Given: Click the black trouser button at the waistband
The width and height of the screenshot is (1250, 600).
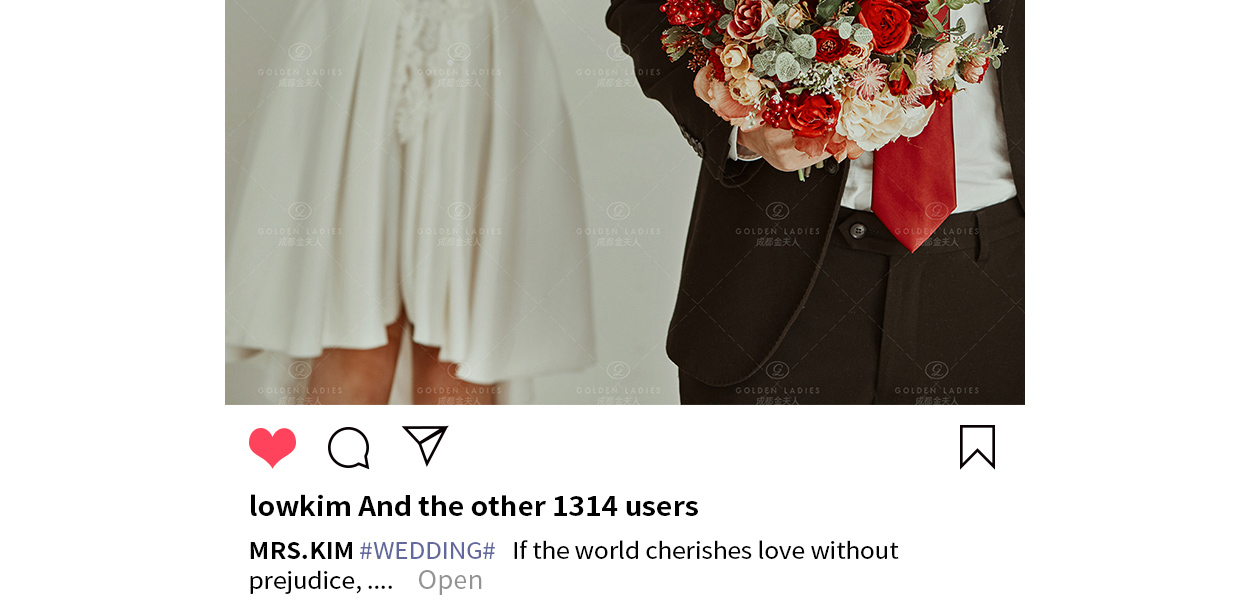Looking at the screenshot, I should [857, 231].
